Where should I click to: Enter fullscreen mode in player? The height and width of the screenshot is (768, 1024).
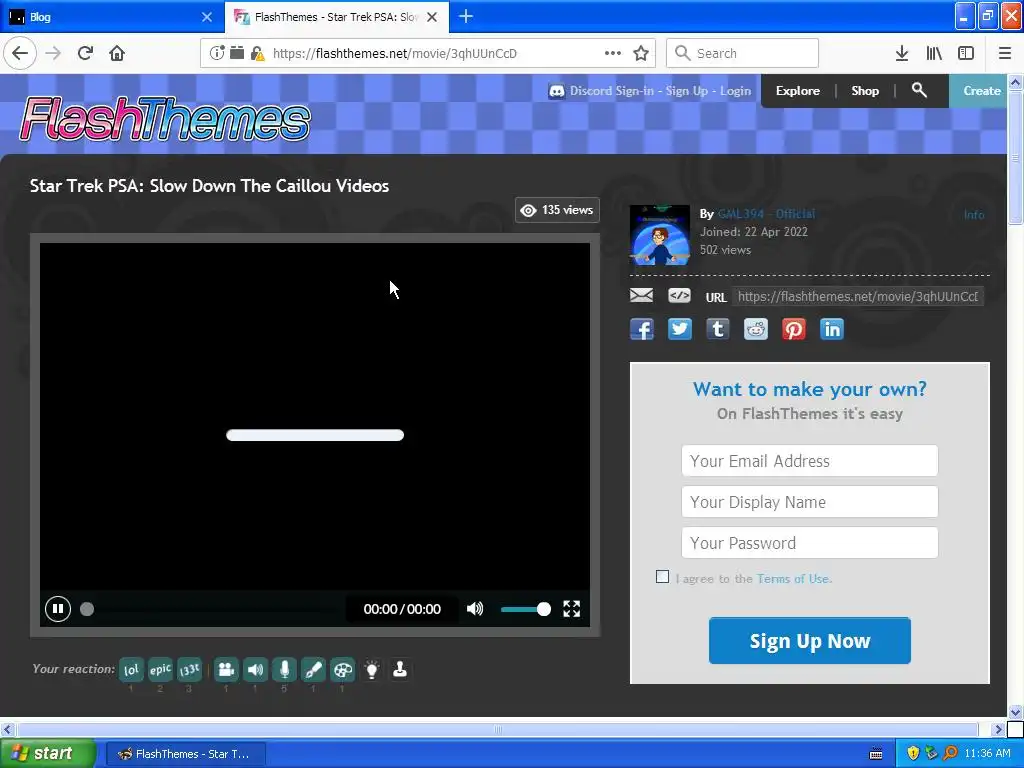(571, 609)
